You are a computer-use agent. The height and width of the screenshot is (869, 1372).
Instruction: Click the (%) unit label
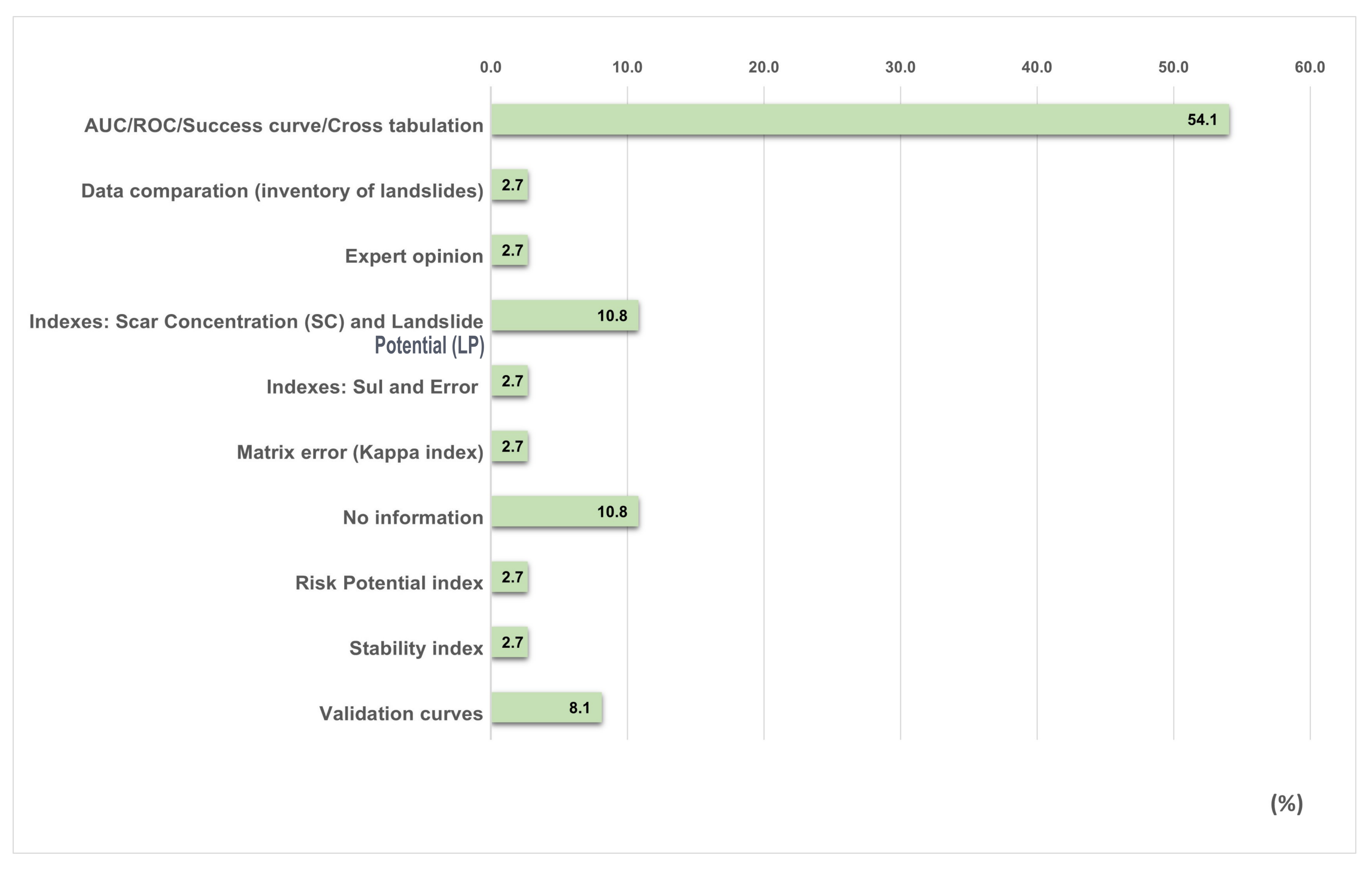1286,804
